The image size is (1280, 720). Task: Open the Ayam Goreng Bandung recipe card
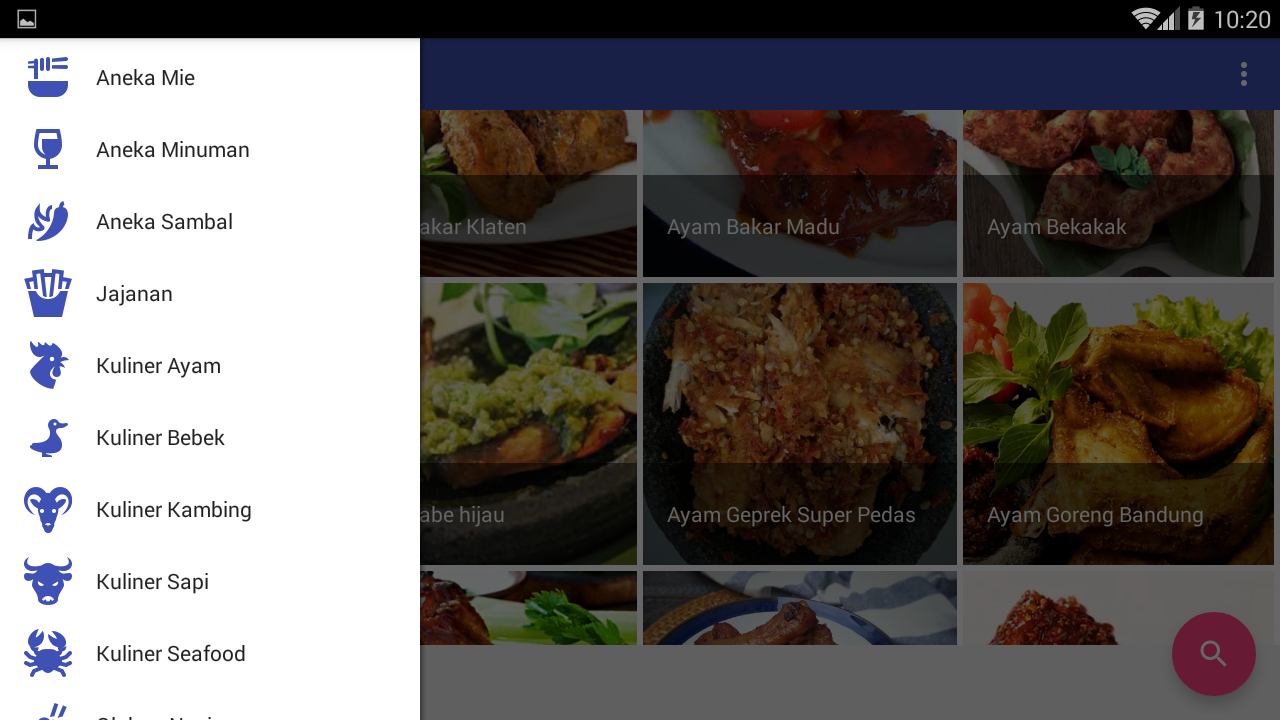(1118, 424)
